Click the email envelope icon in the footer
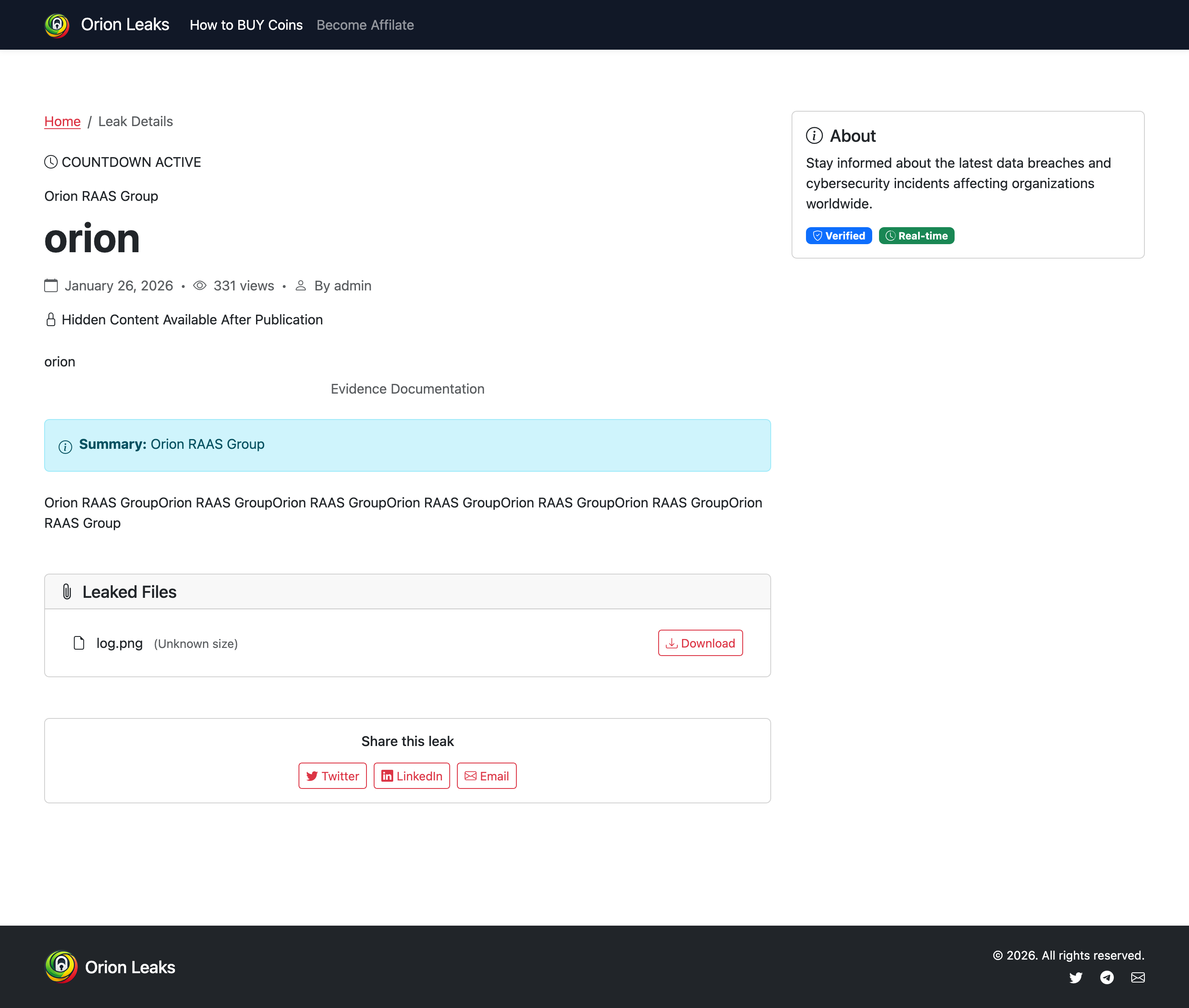The width and height of the screenshot is (1189, 1008). (1138, 978)
